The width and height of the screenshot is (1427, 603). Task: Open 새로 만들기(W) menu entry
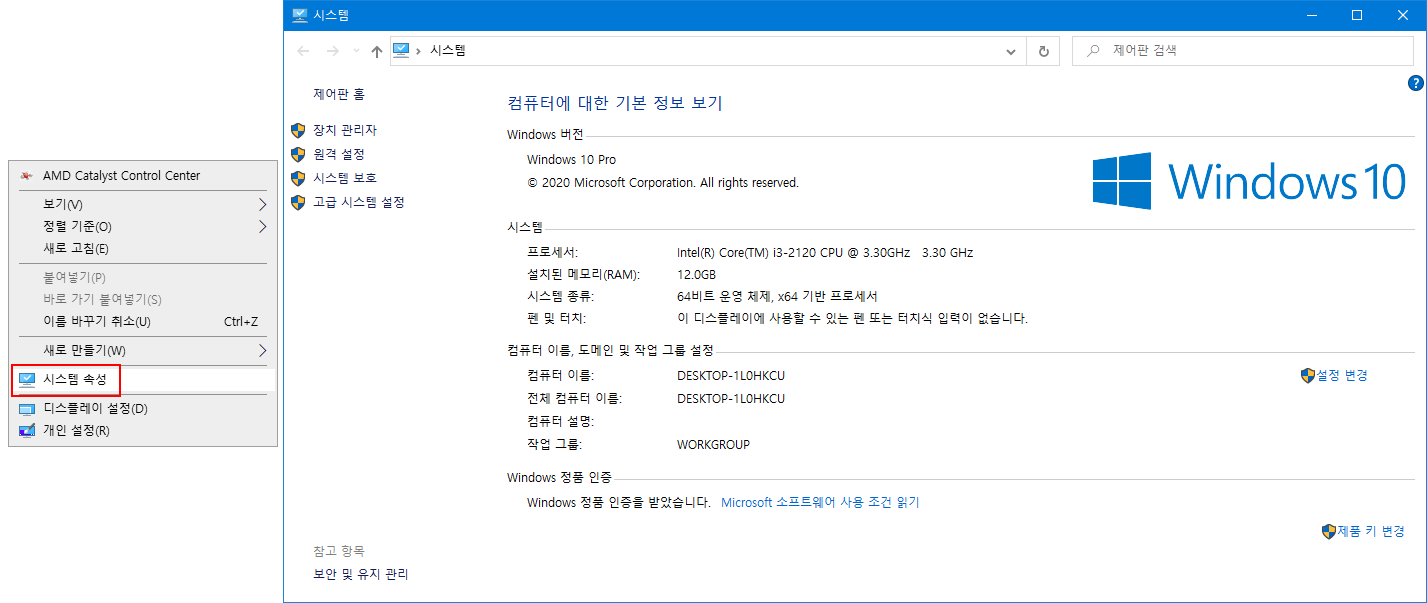click(x=143, y=350)
